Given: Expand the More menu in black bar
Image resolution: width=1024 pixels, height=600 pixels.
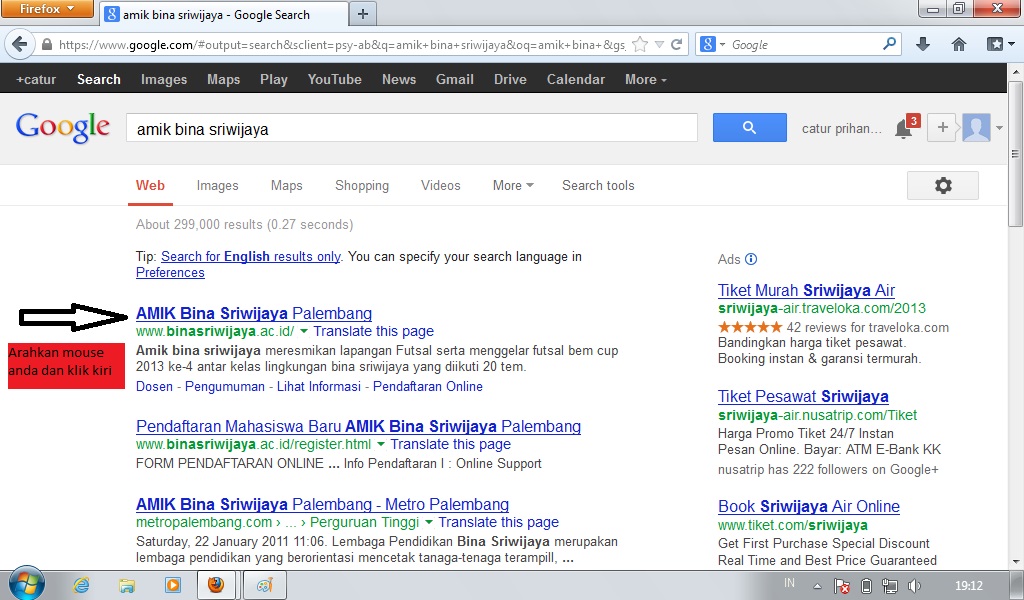Looking at the screenshot, I should pyautogui.click(x=645, y=79).
